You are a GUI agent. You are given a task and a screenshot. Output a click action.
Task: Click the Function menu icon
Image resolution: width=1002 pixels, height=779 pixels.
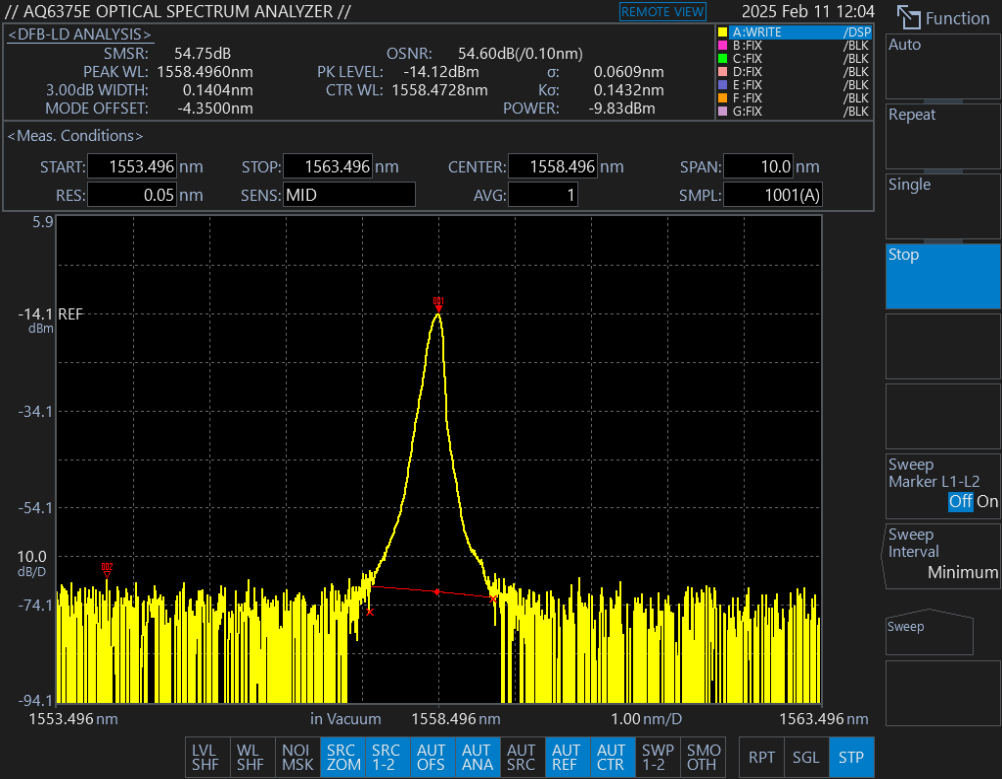click(x=908, y=17)
